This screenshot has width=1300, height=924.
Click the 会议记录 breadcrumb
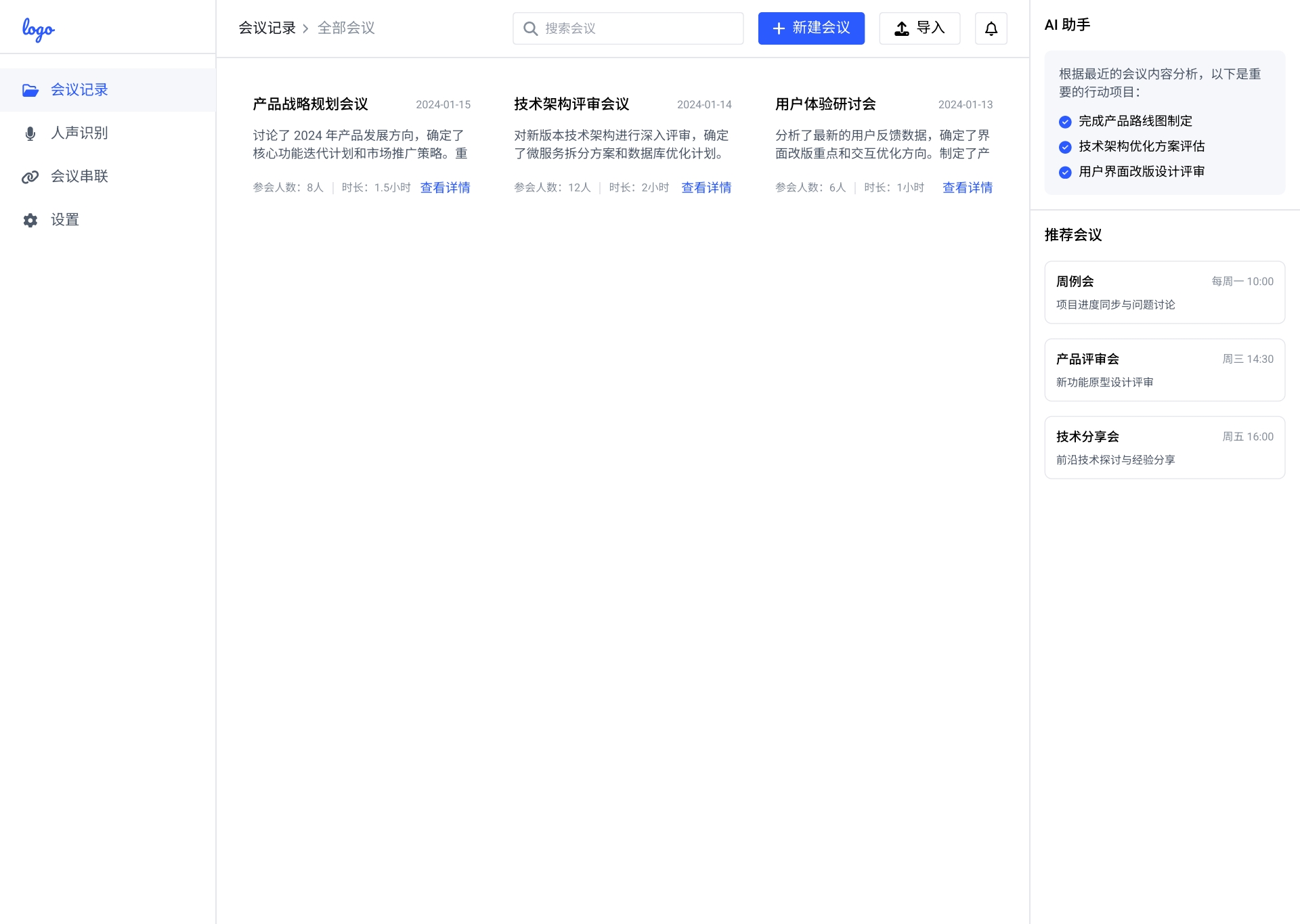267,28
